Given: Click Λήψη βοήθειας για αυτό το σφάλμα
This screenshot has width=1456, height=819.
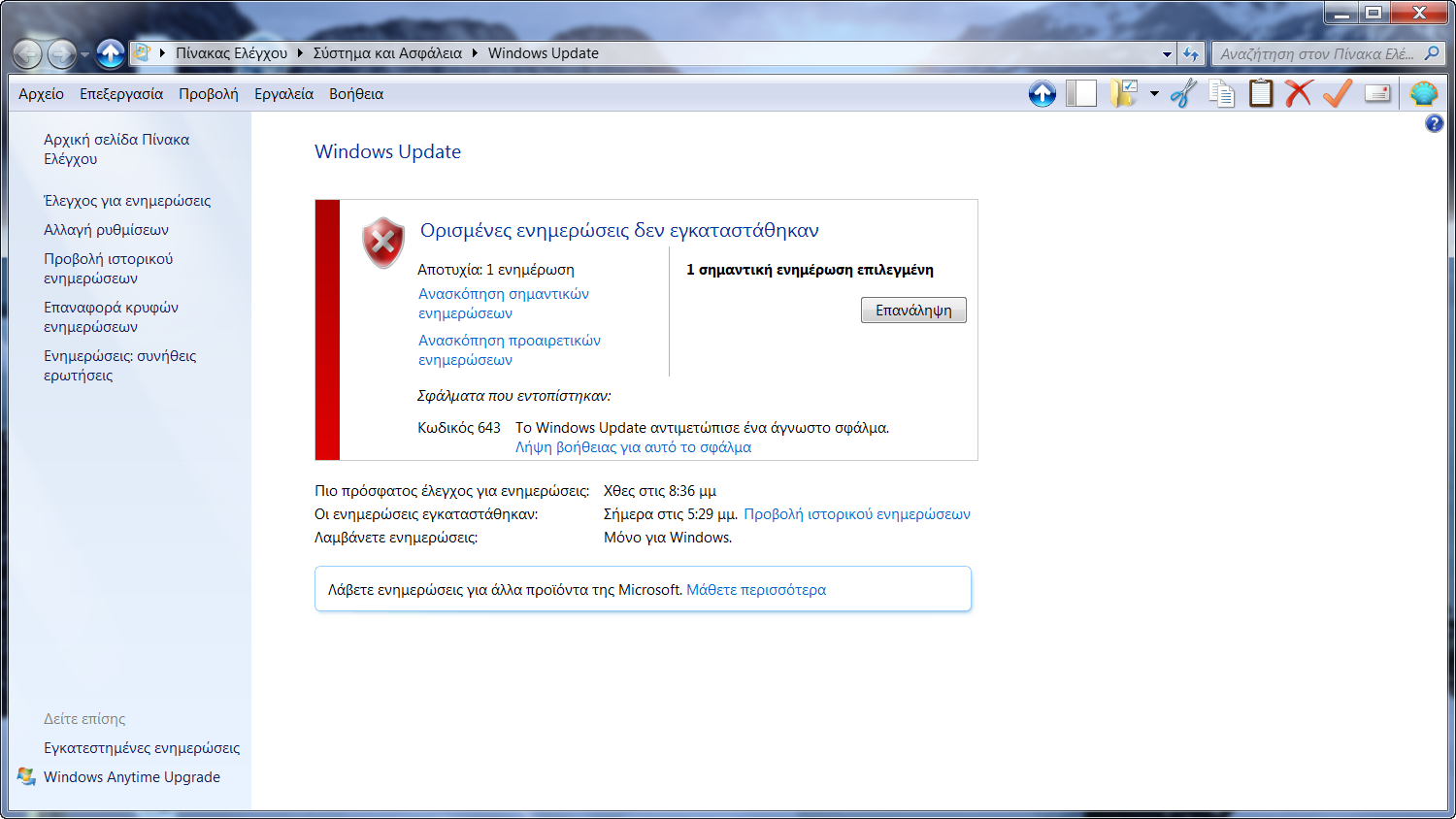Looking at the screenshot, I should [x=633, y=447].
